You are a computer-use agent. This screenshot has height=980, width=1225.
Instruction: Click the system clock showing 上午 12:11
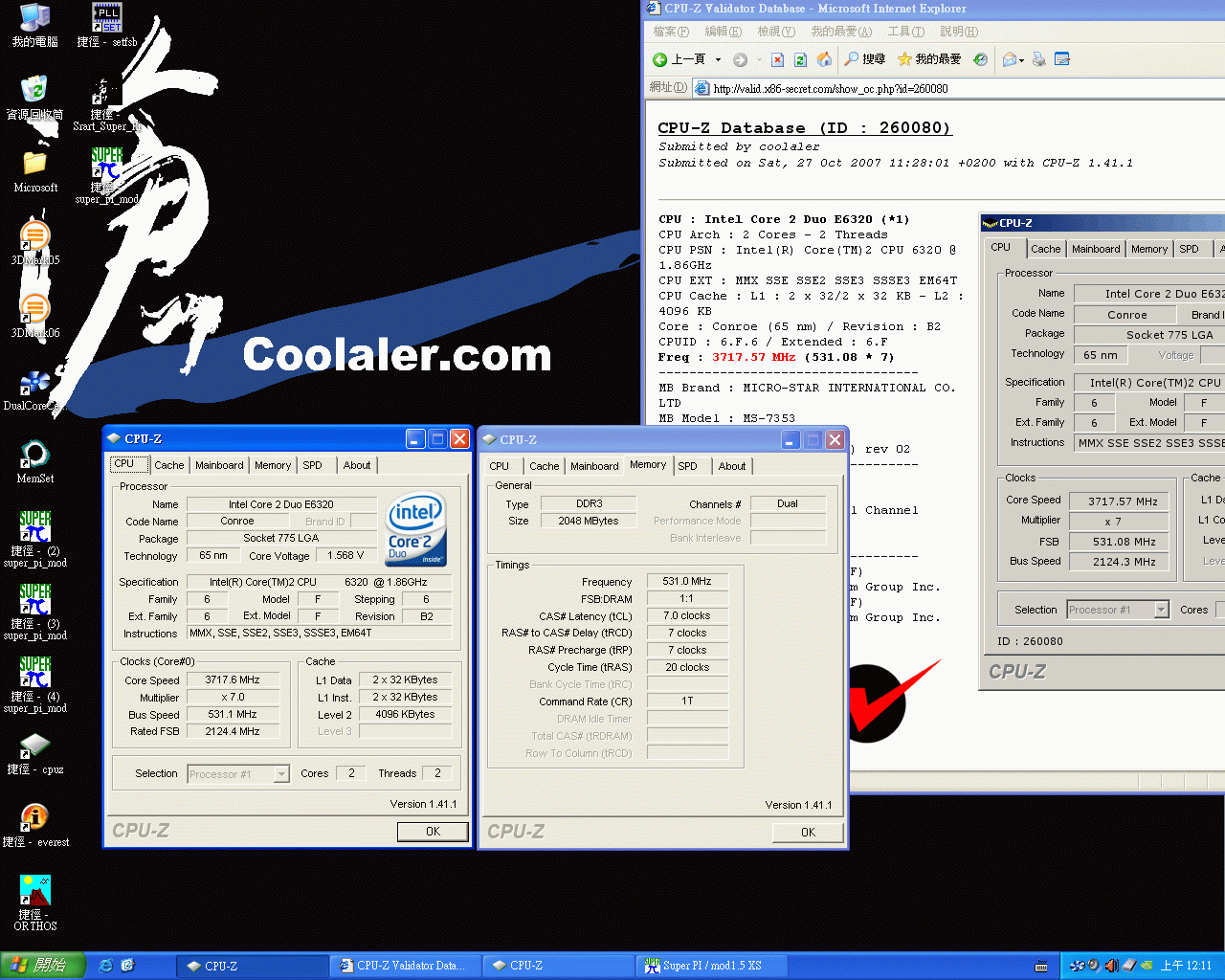pos(1186,966)
